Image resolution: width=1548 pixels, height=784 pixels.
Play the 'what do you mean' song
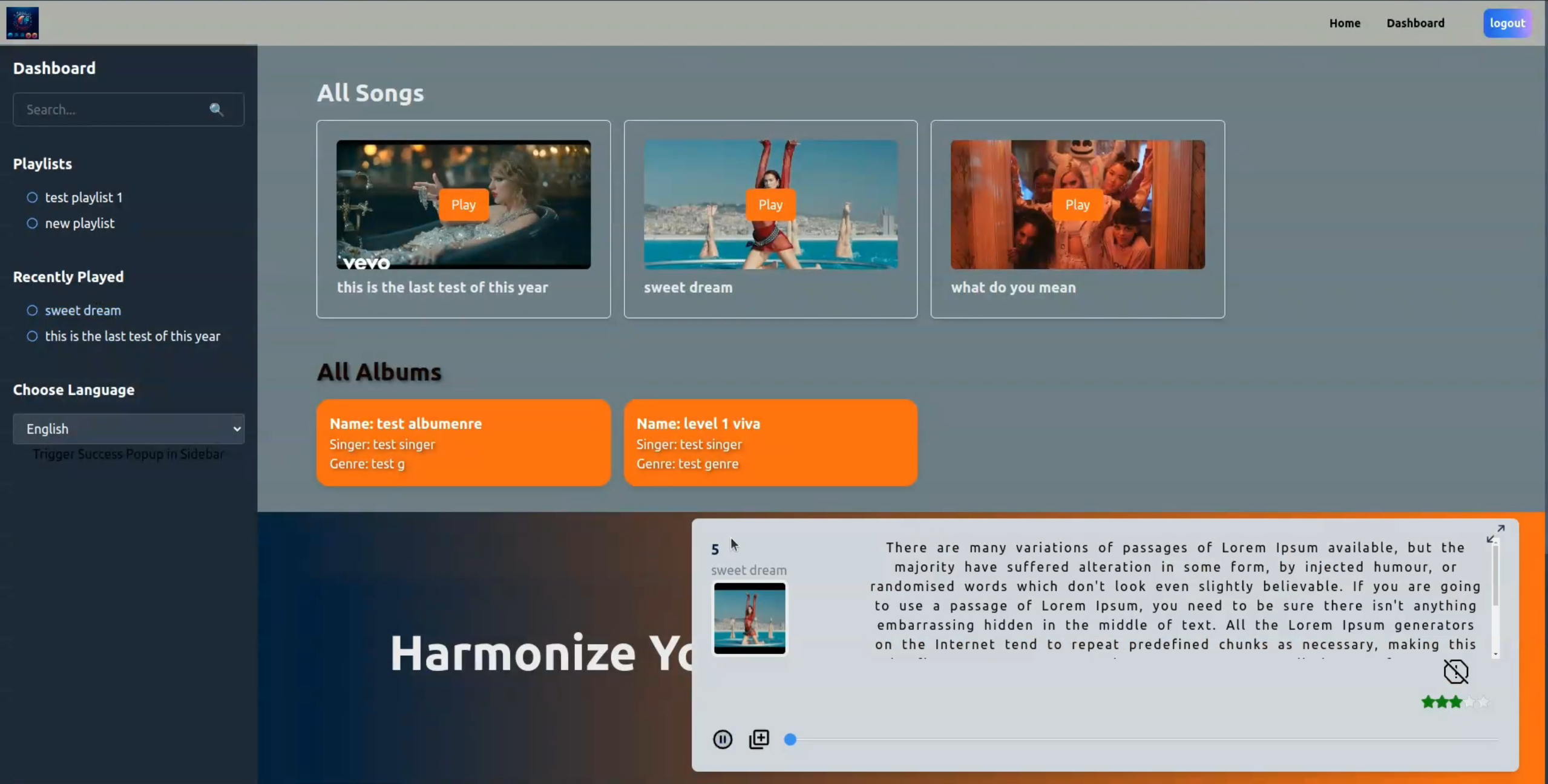click(1077, 204)
